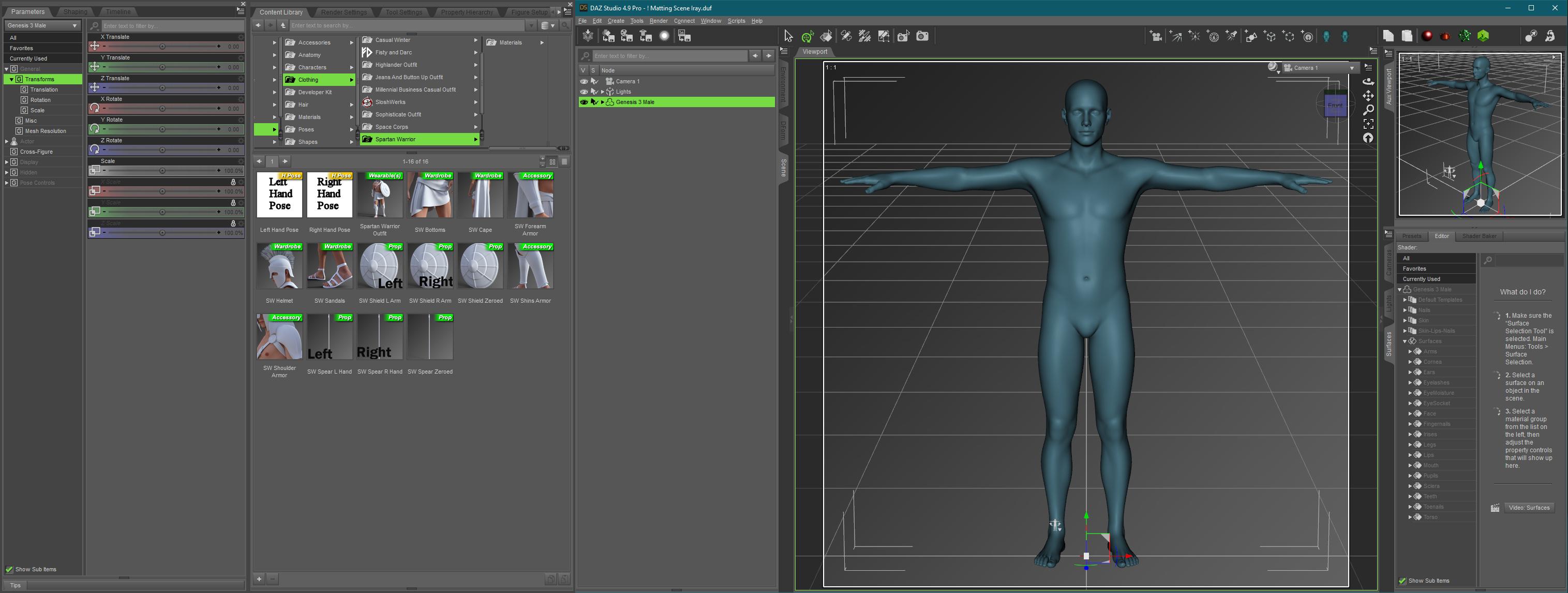
Task: Open the Genesis 3 Male parameters dropdown
Action: 42,25
